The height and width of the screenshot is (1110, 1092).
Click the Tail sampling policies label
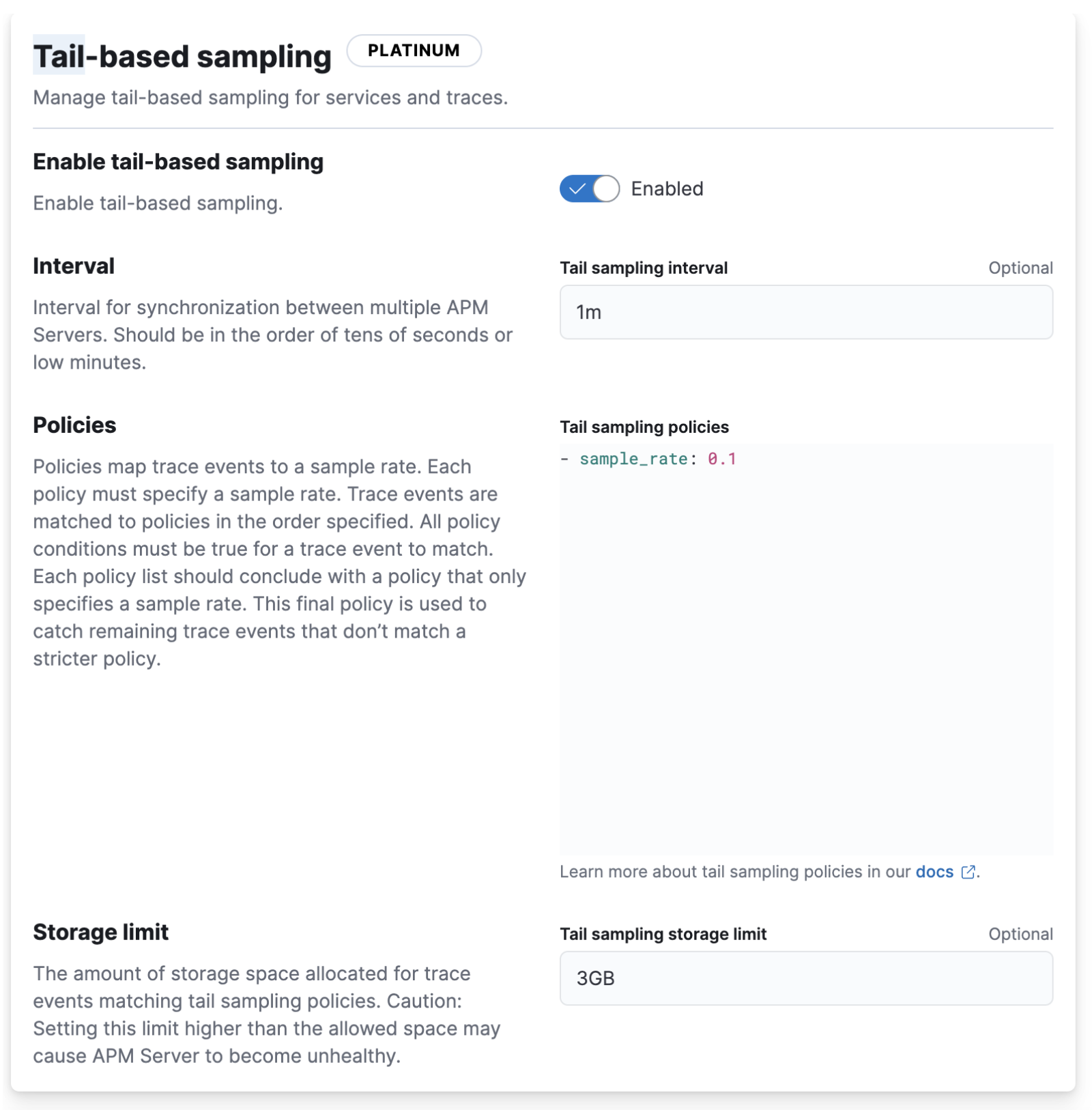644,427
